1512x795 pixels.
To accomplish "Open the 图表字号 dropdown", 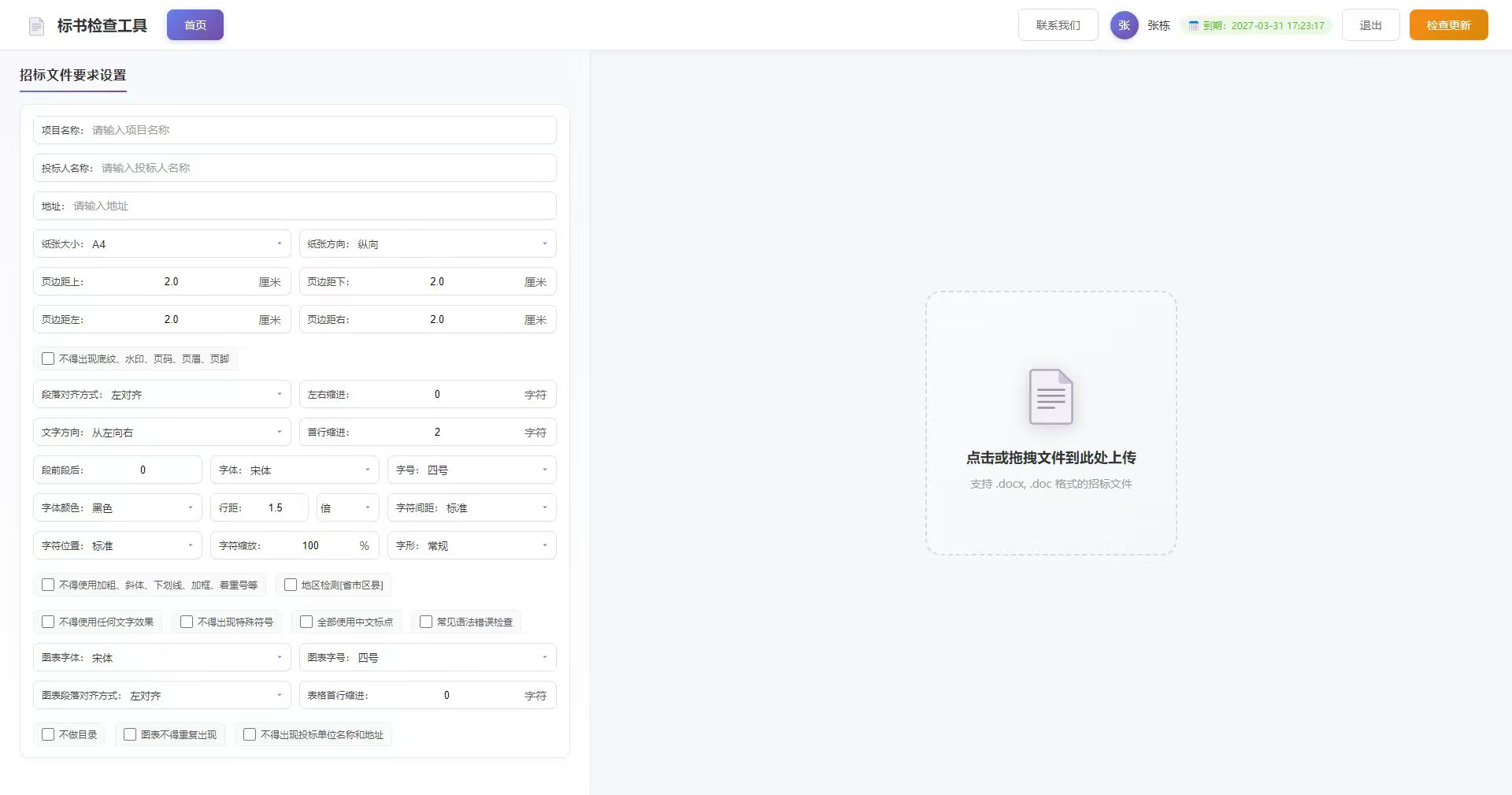I will click(x=428, y=657).
